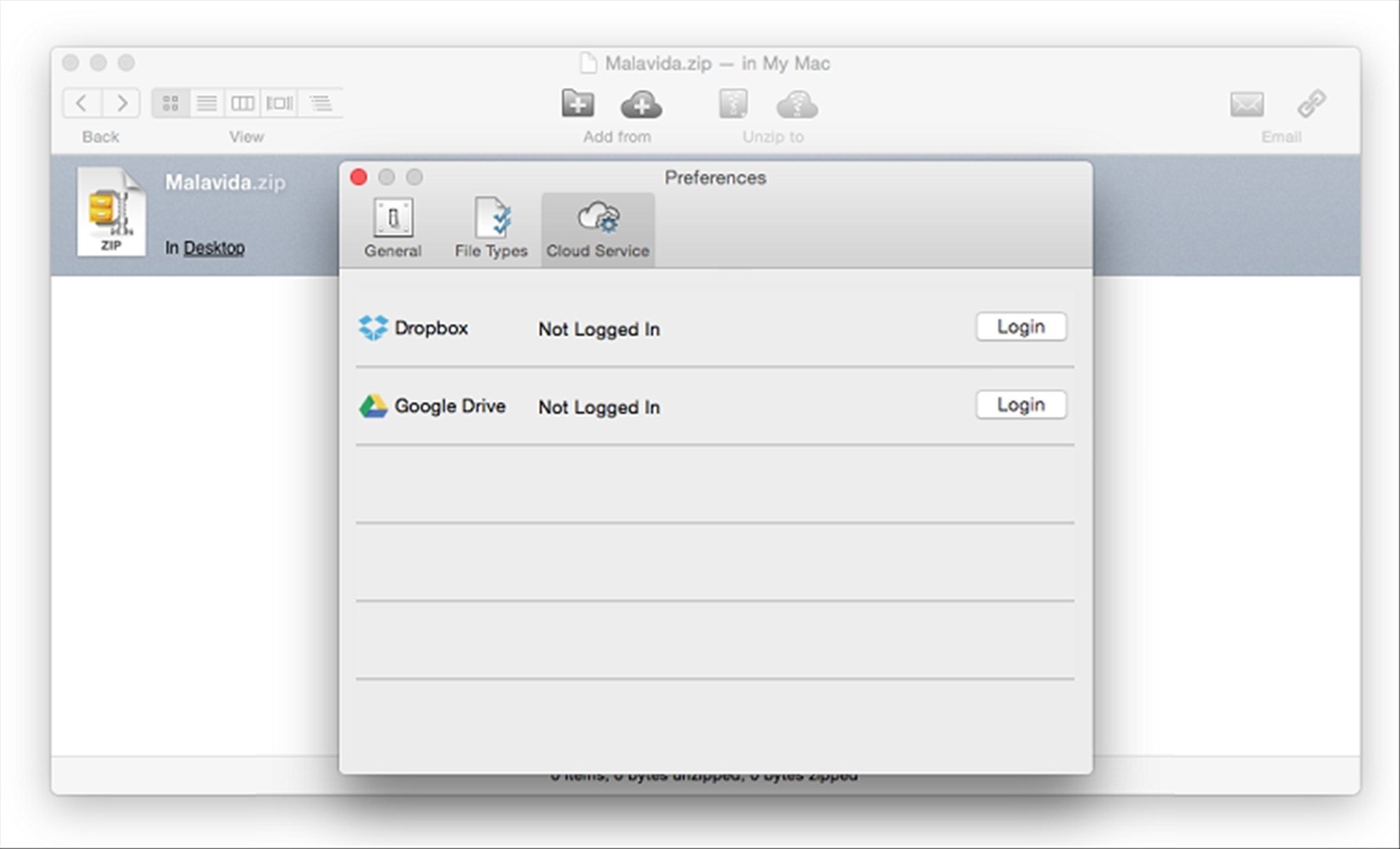Switch to indented outline view
This screenshot has height=849, width=1400.
point(319,103)
